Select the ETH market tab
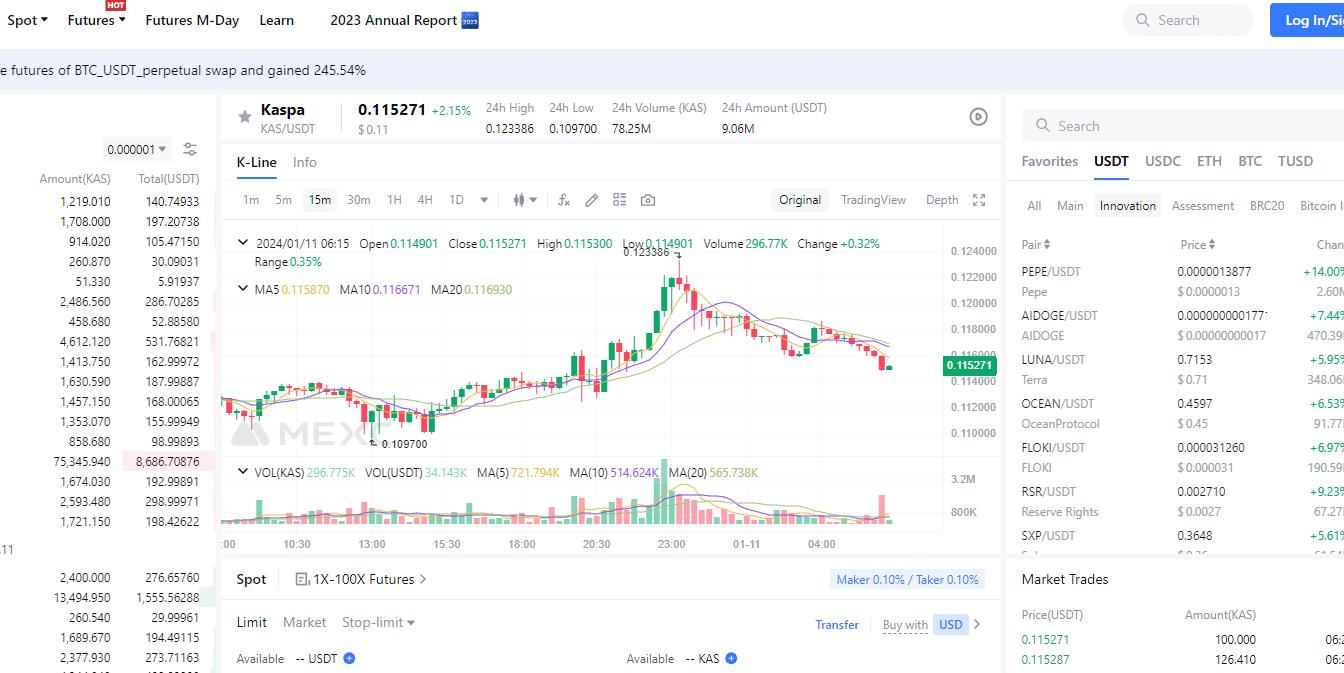This screenshot has height=673, width=1344. (1210, 161)
